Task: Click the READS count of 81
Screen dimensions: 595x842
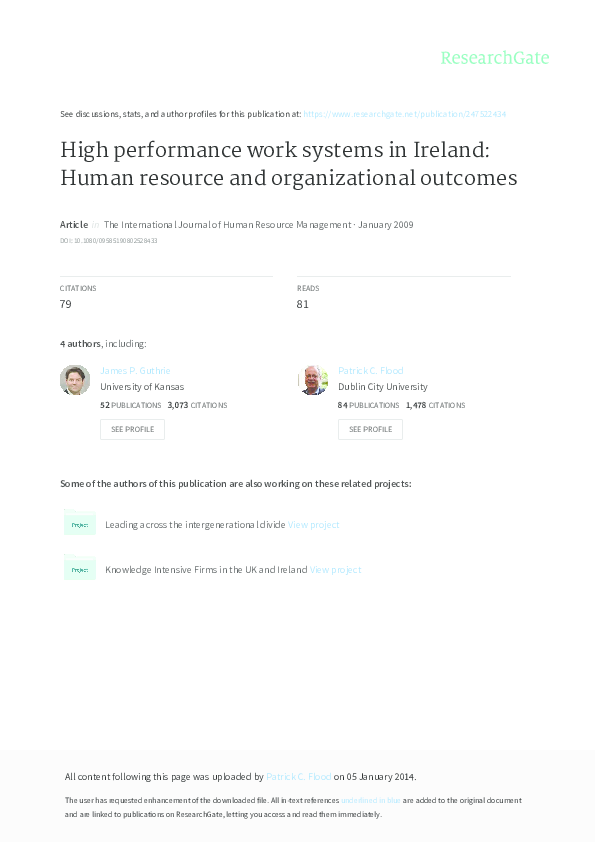Action: point(303,304)
